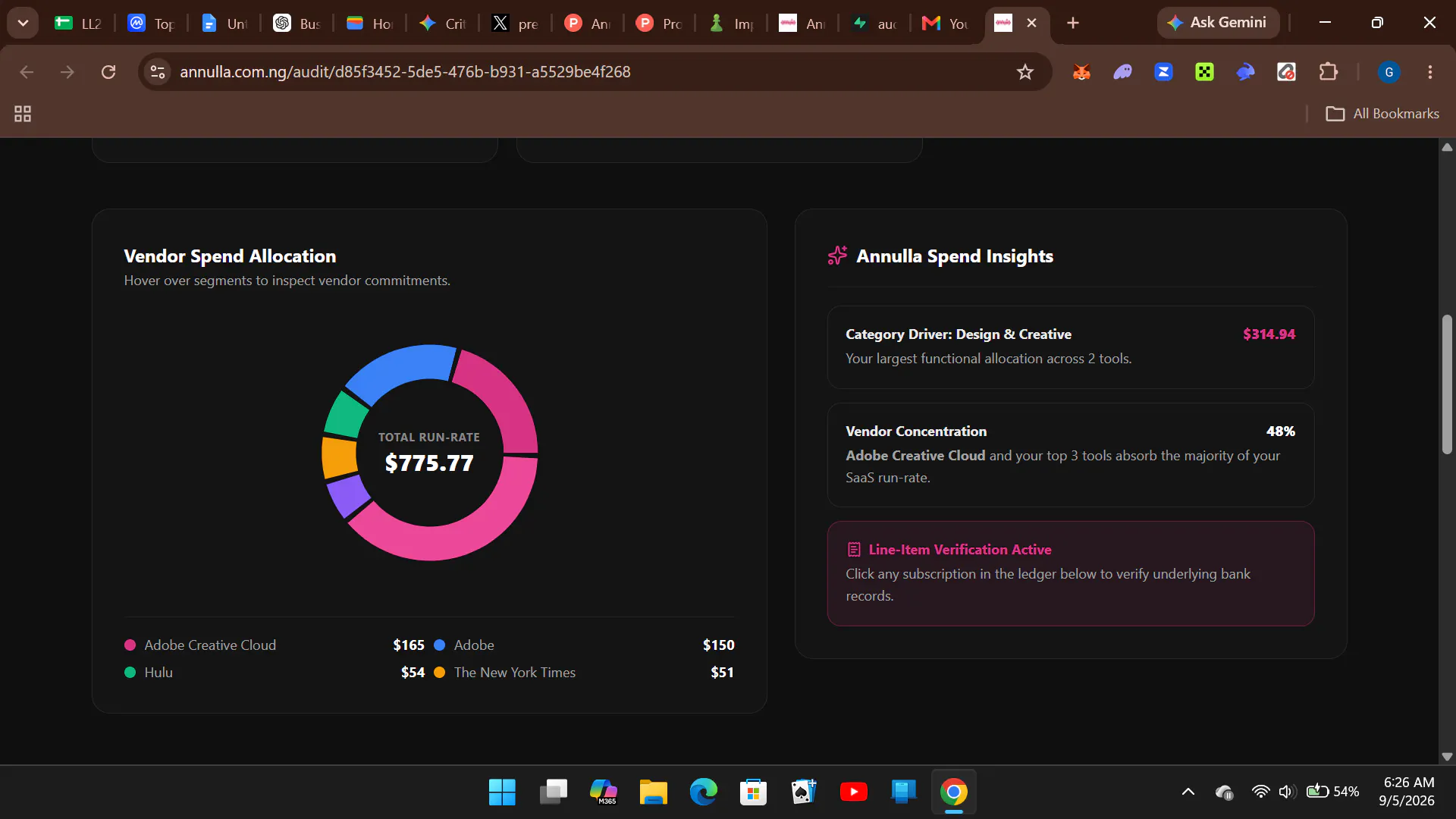Click the bookmark star icon in address bar

click(x=1025, y=72)
